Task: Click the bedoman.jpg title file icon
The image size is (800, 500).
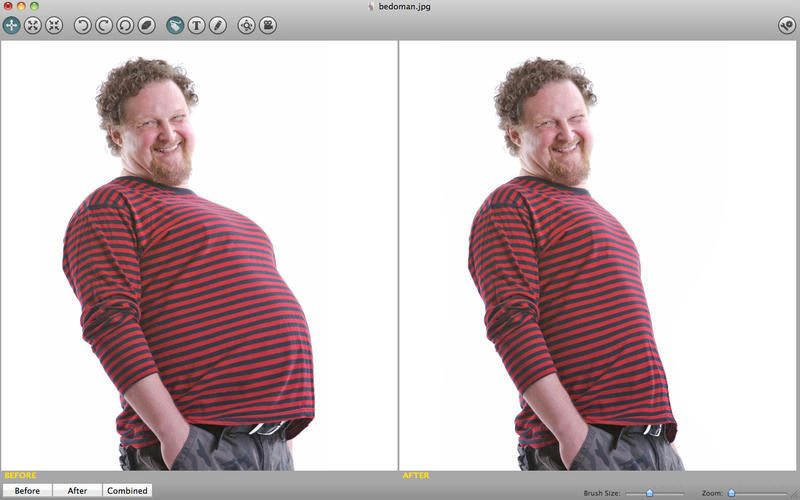Action: [371, 7]
